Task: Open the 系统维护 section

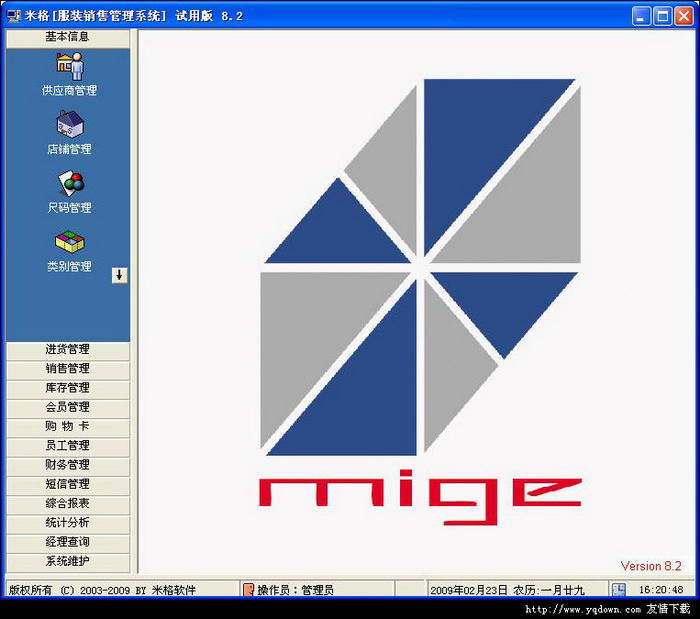Action: coord(68,563)
